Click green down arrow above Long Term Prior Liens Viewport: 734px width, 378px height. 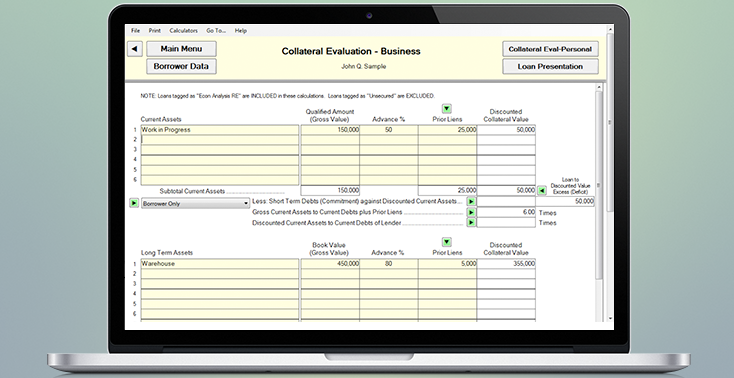pos(447,242)
